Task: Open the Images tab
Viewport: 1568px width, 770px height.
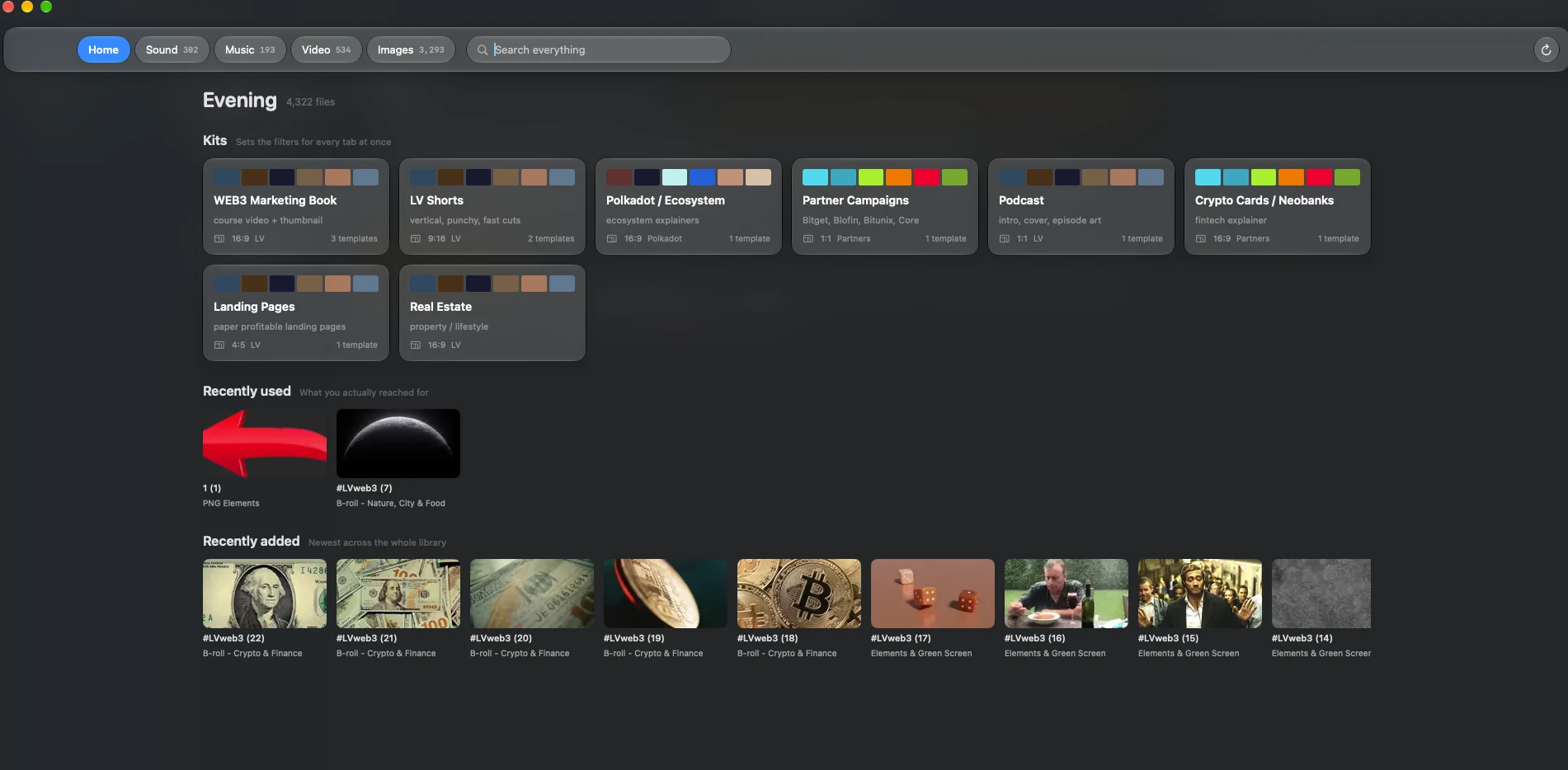Action: [411, 49]
